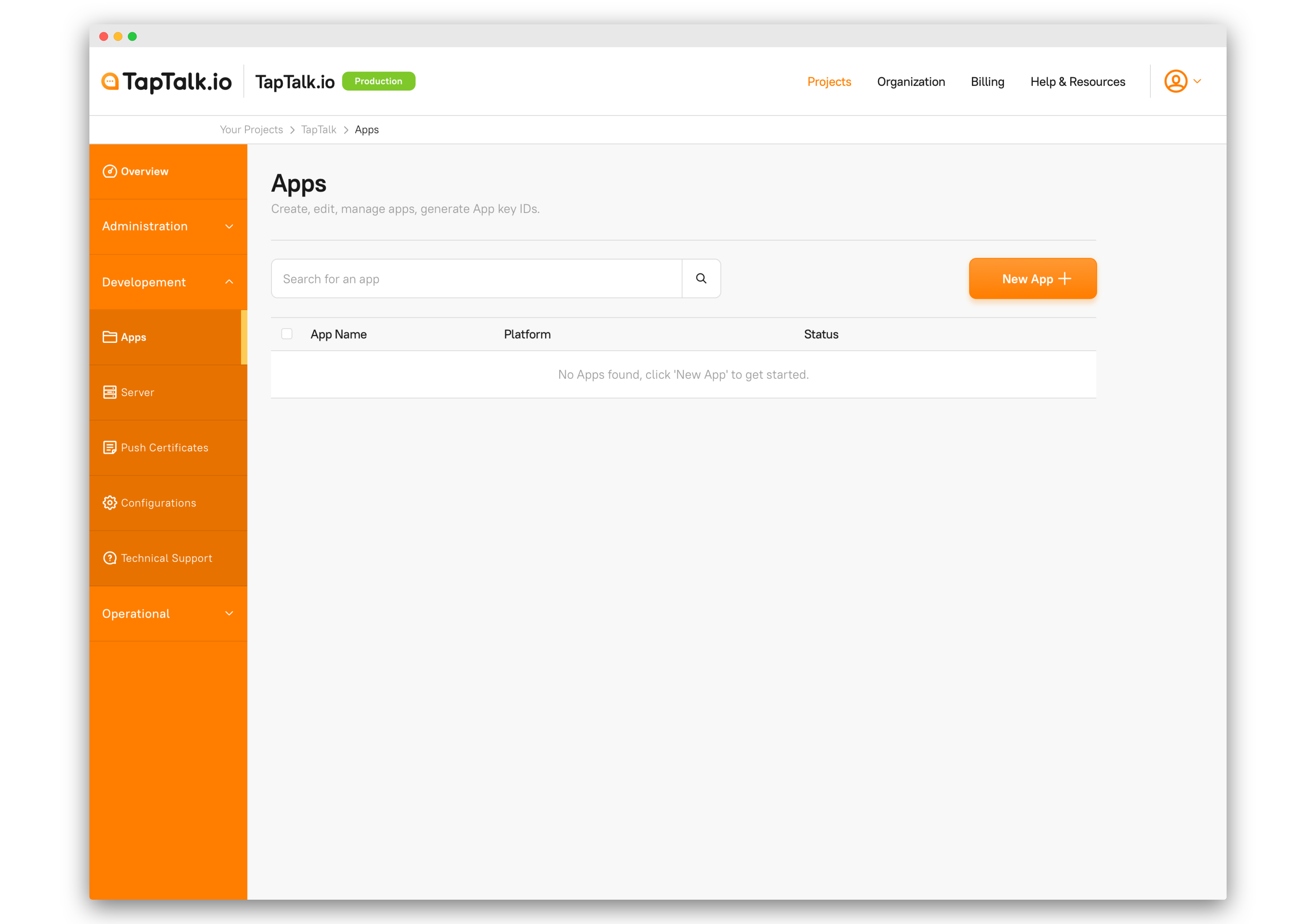Click the Apps folder icon in sidebar
This screenshot has height=924, width=1316.
click(109, 337)
